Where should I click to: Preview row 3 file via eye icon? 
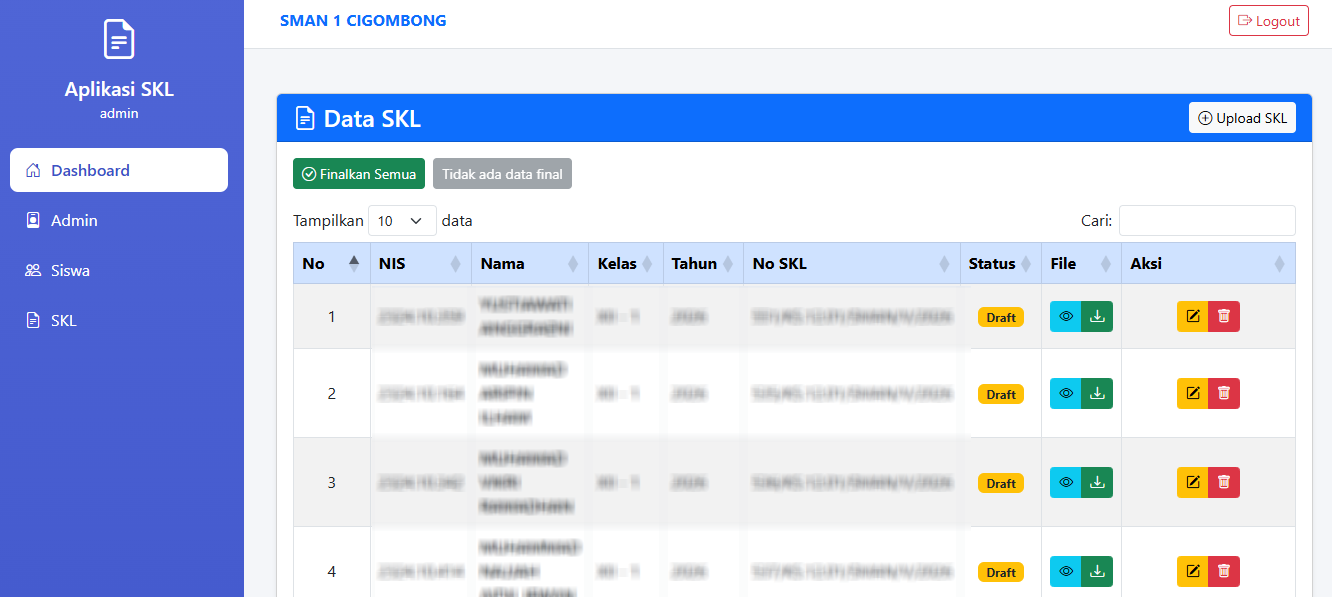click(x=1066, y=482)
